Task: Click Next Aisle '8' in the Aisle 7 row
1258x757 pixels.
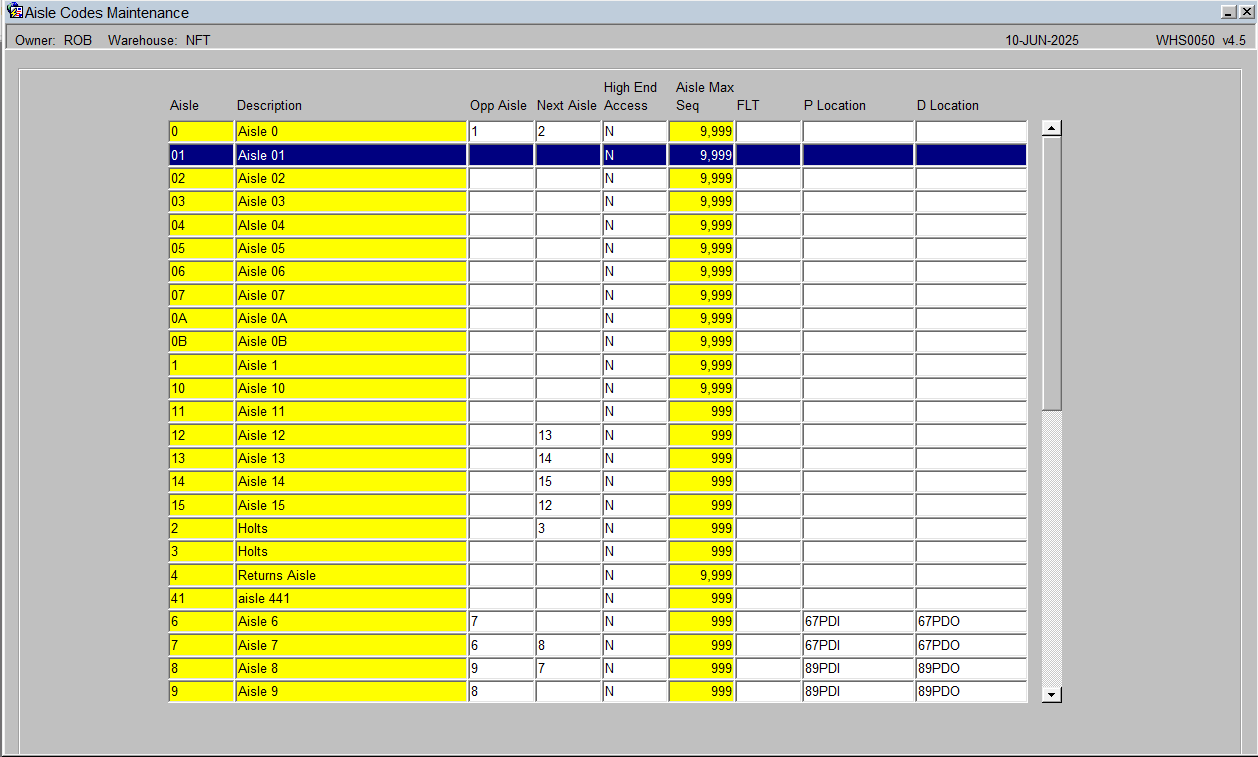Action: [568, 645]
